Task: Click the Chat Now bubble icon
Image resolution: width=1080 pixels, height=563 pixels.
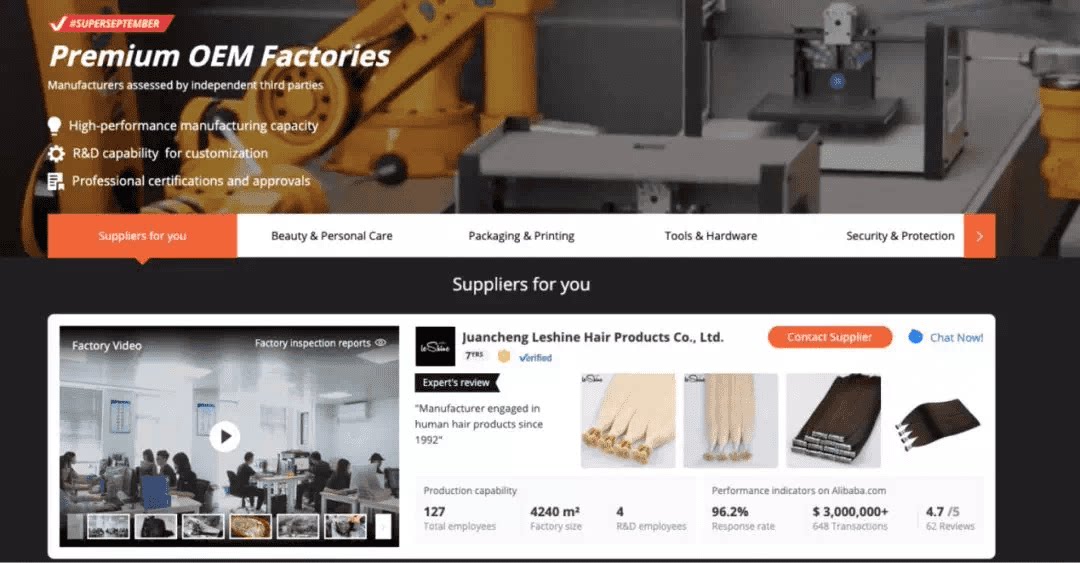Action: pyautogui.click(x=915, y=337)
